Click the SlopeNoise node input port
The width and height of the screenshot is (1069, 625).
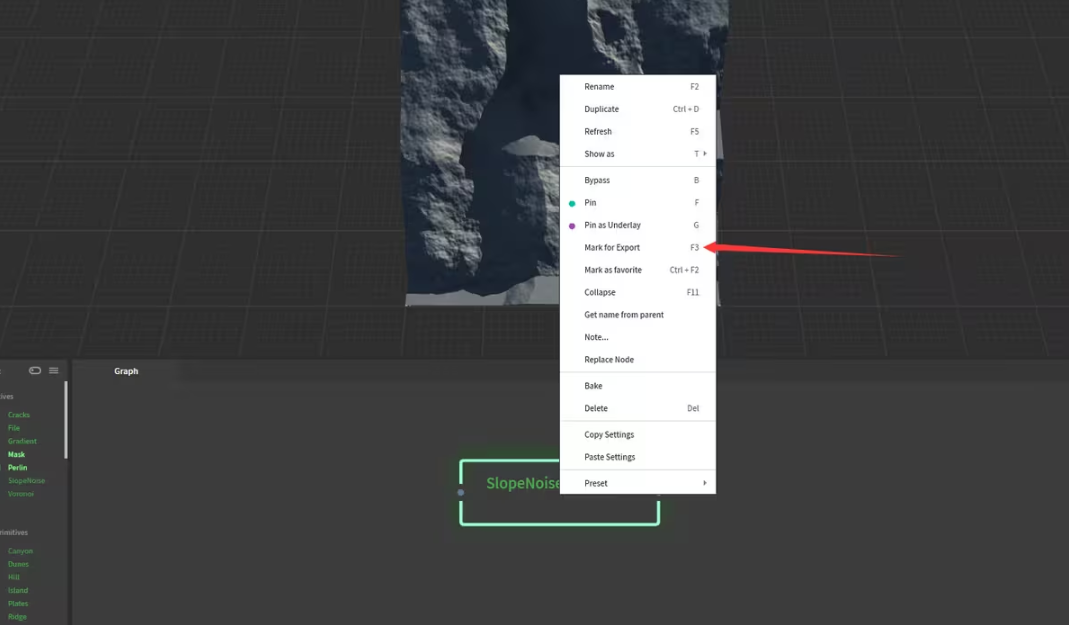[461, 492]
